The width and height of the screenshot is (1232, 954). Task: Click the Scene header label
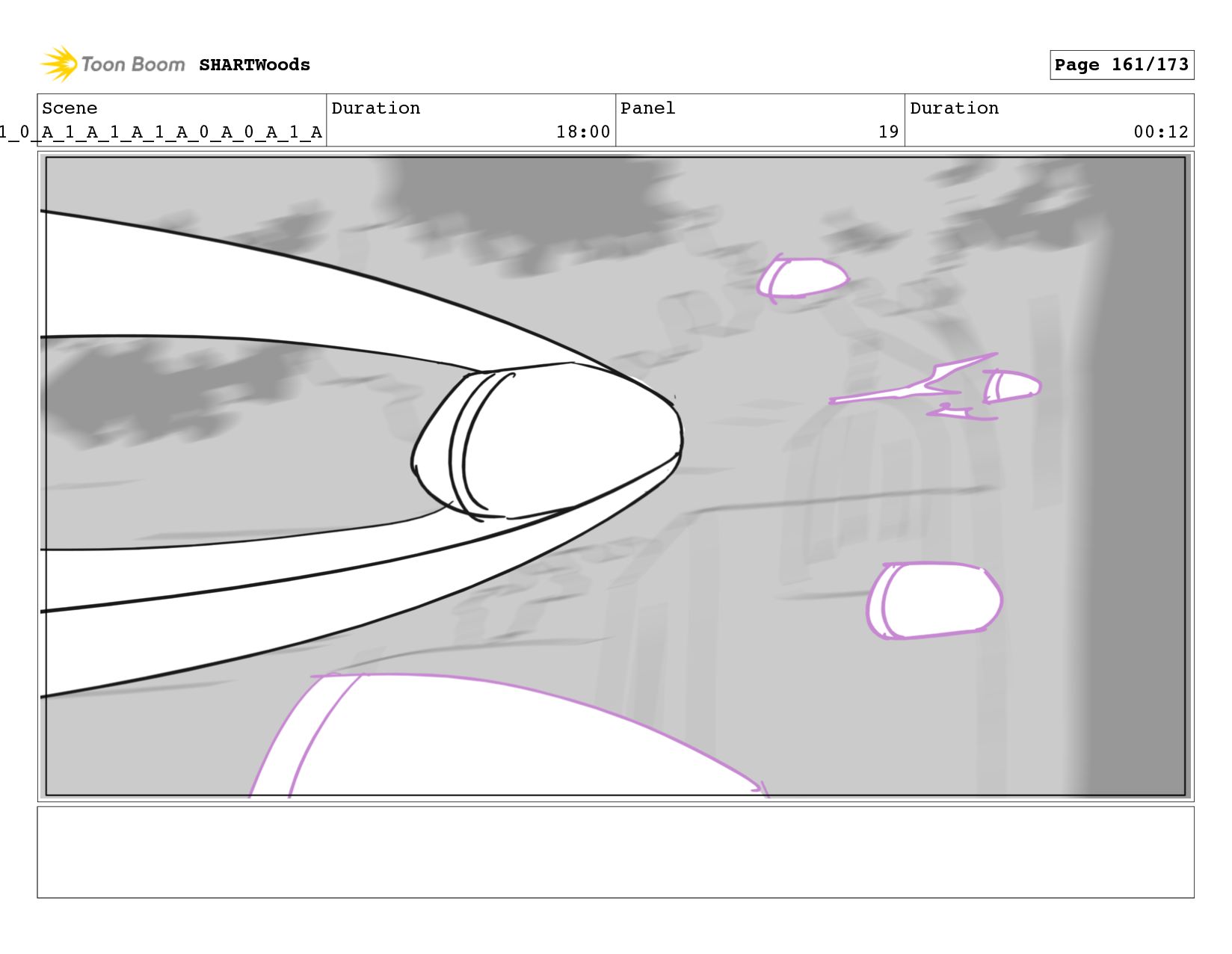[x=70, y=108]
